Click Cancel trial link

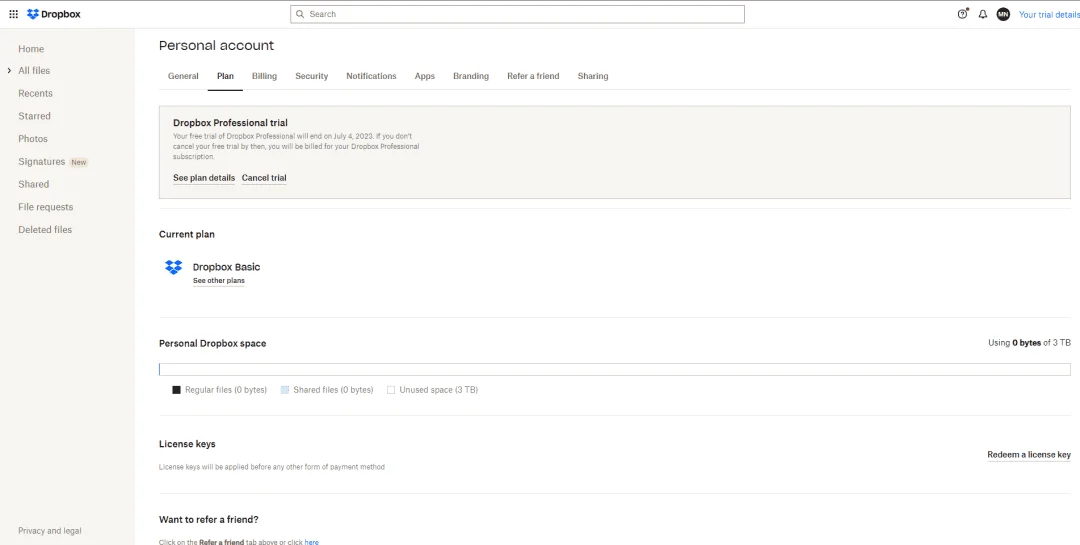click(x=264, y=178)
